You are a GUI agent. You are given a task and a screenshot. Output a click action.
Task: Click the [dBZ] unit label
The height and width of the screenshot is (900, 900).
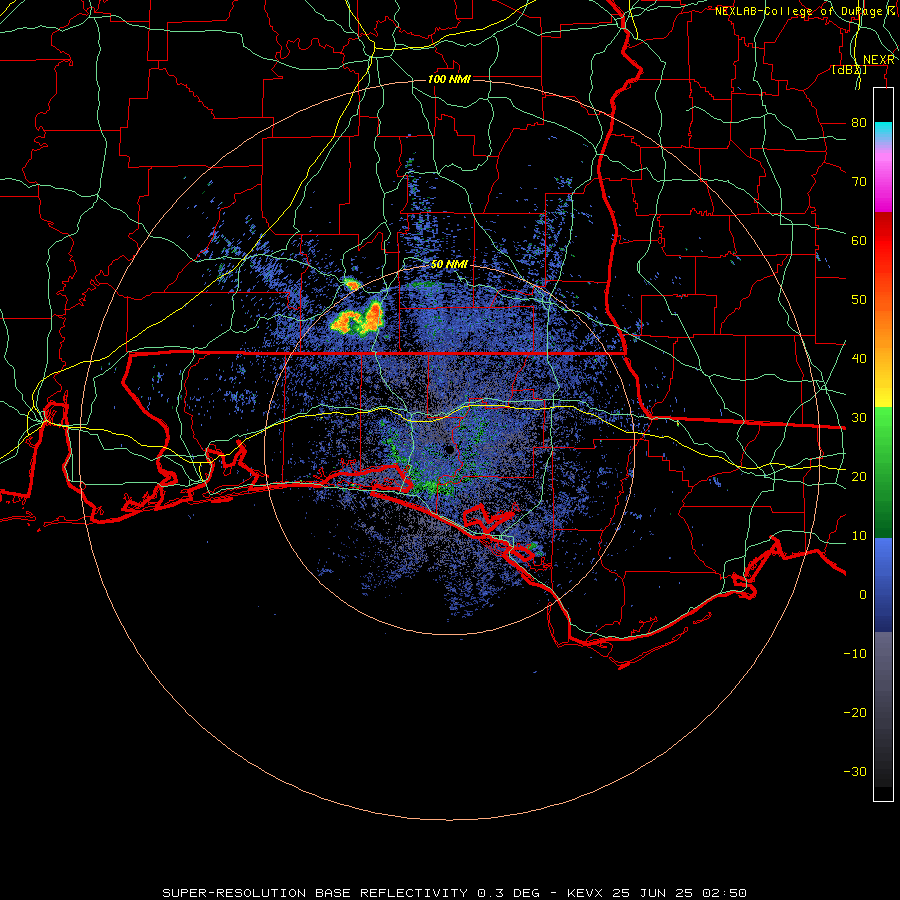coord(849,69)
